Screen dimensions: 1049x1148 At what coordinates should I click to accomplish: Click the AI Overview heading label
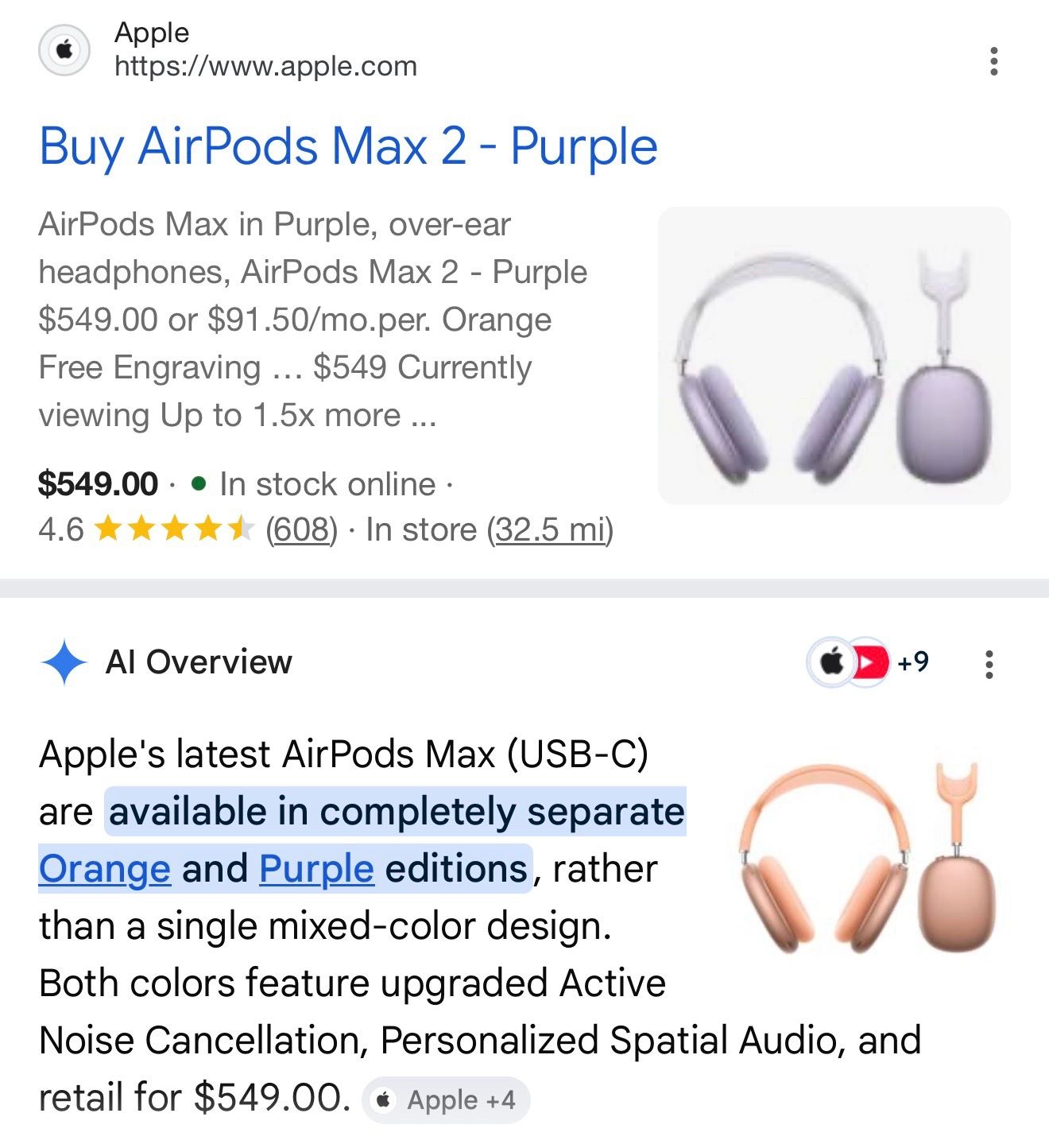tap(199, 661)
